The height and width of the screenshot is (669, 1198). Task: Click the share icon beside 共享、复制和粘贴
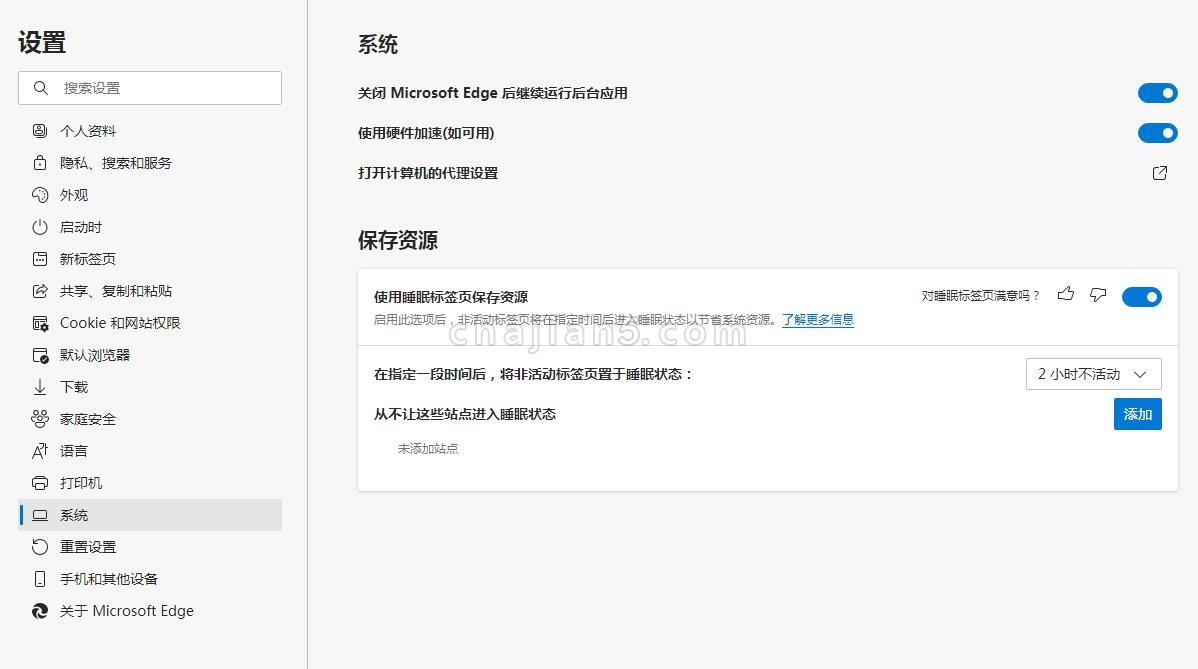40,291
